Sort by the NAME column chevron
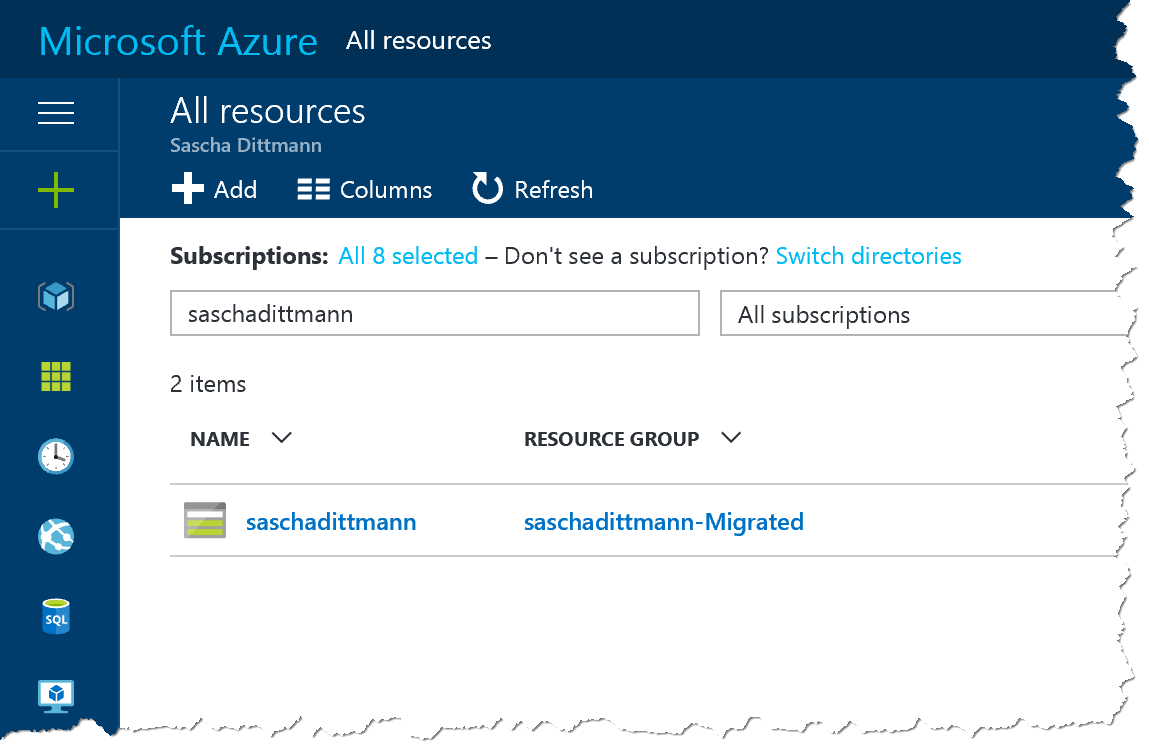The image size is (1149, 752). (x=281, y=438)
